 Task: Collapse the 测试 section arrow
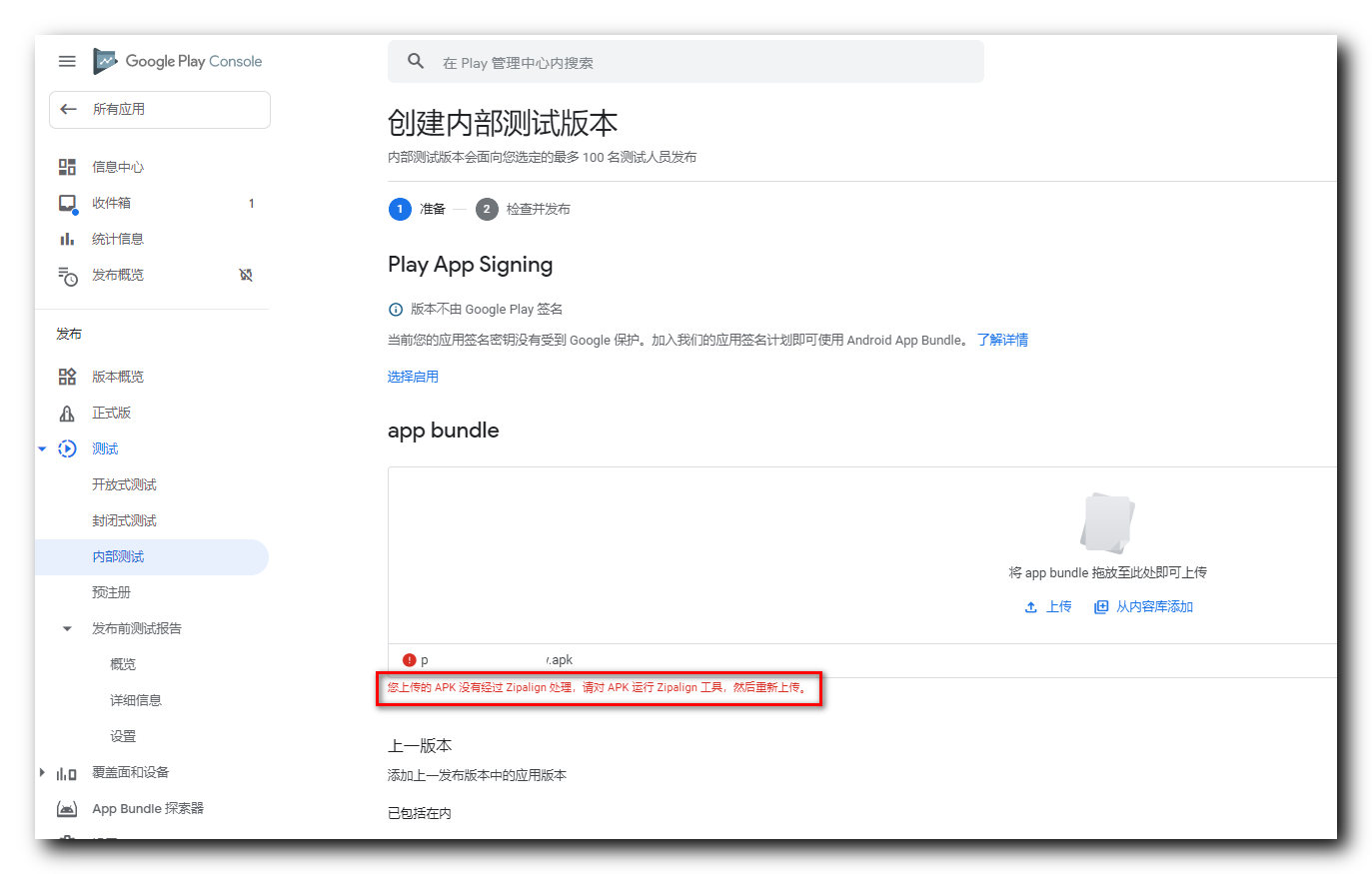[x=42, y=449]
